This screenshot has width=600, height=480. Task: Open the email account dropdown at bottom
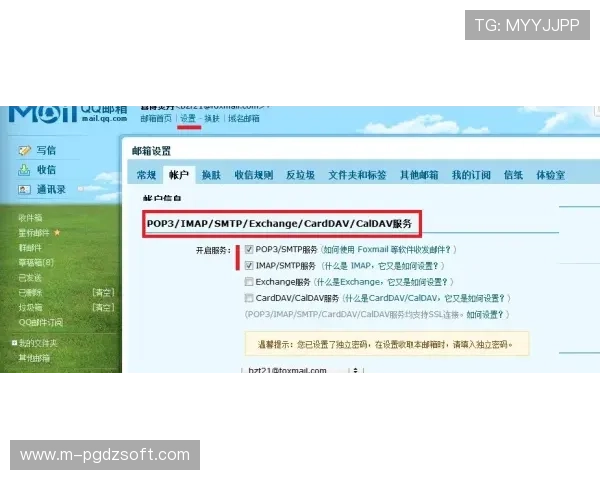pos(302,370)
